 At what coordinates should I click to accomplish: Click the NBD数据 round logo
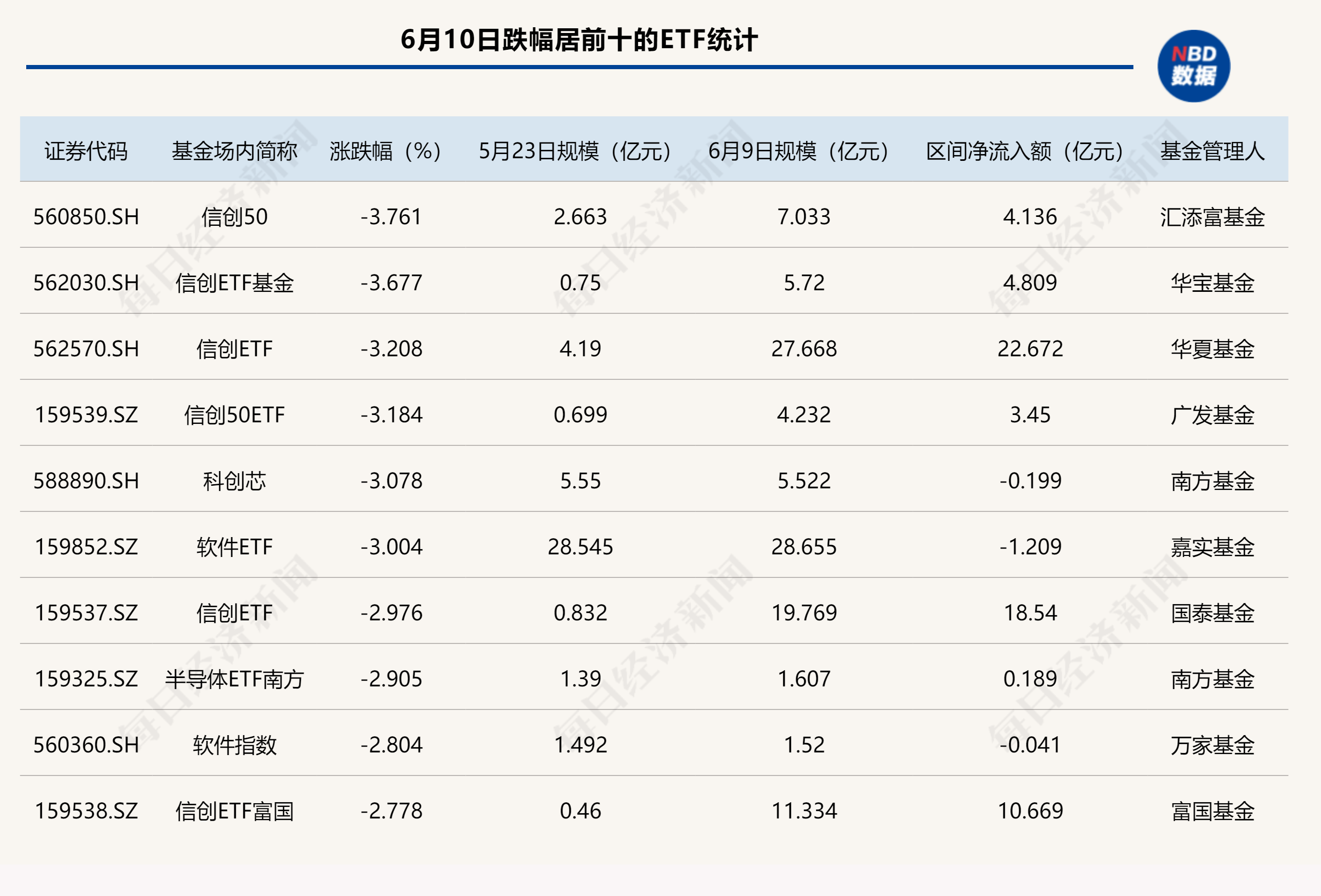(x=1194, y=66)
